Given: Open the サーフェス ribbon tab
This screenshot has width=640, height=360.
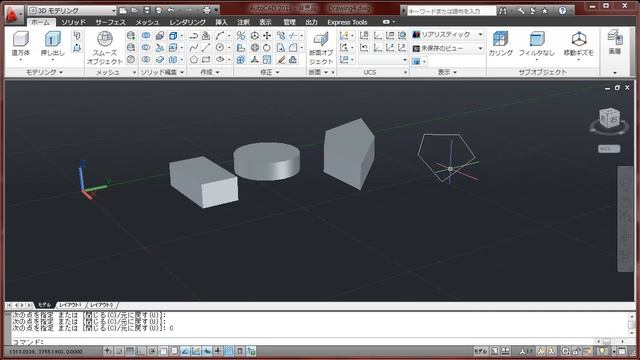Looking at the screenshot, I should pos(111,22).
